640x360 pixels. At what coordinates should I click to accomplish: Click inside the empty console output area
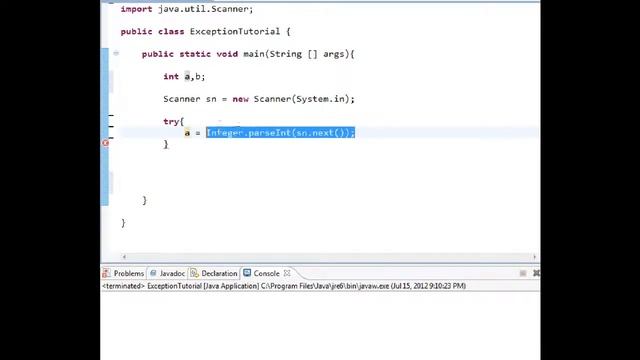(x=320, y=326)
